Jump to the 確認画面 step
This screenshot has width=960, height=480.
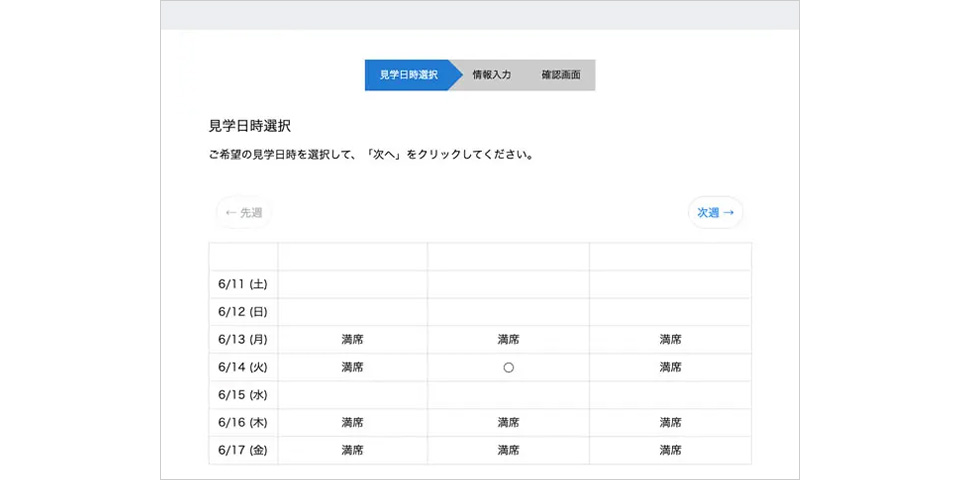pos(561,75)
